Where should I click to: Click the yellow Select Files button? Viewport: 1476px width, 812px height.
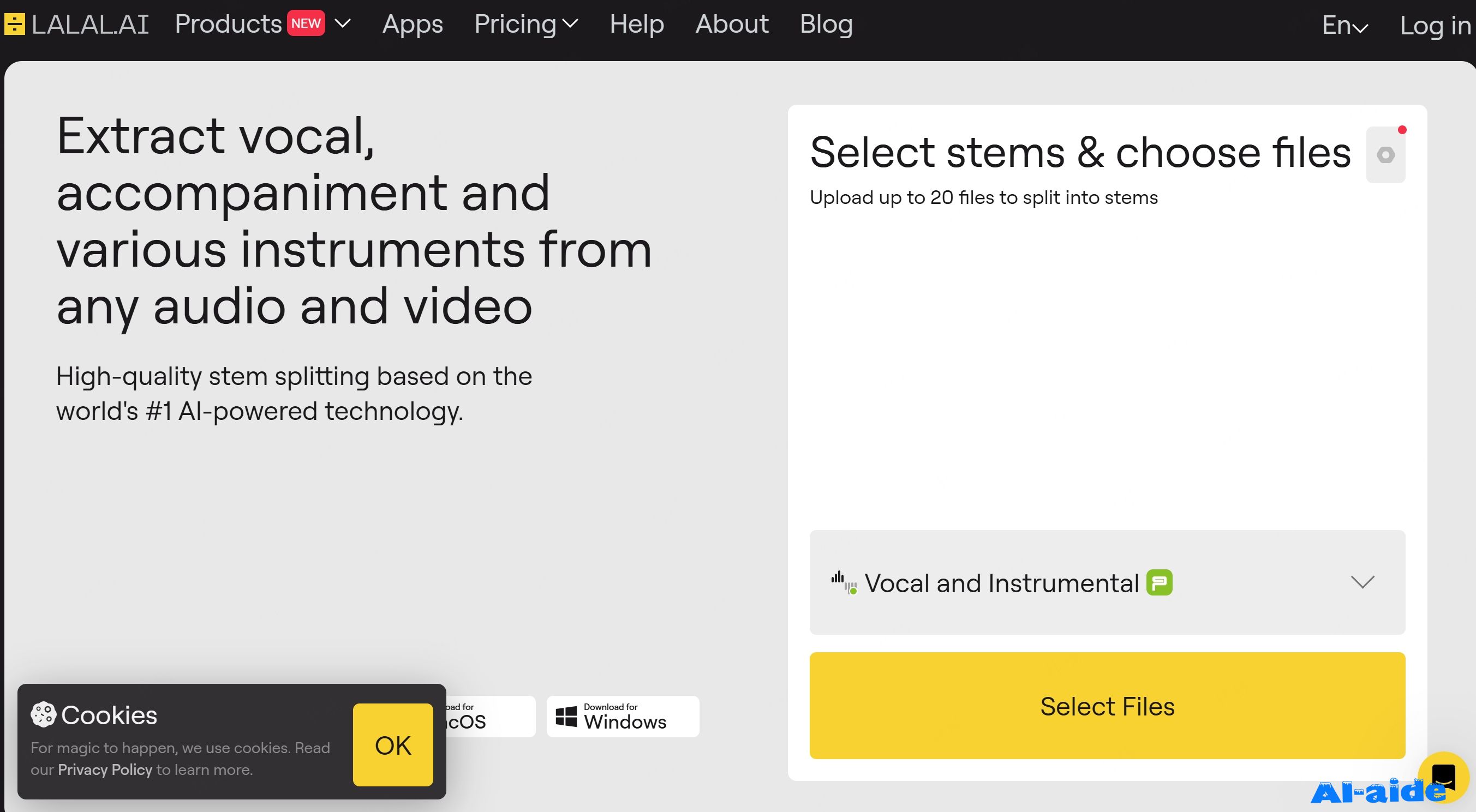pos(1107,706)
